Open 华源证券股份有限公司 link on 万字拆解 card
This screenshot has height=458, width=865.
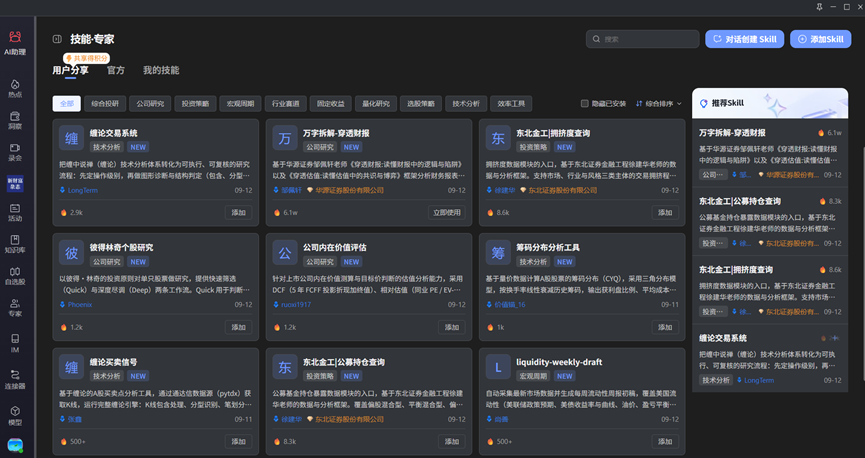pos(349,190)
